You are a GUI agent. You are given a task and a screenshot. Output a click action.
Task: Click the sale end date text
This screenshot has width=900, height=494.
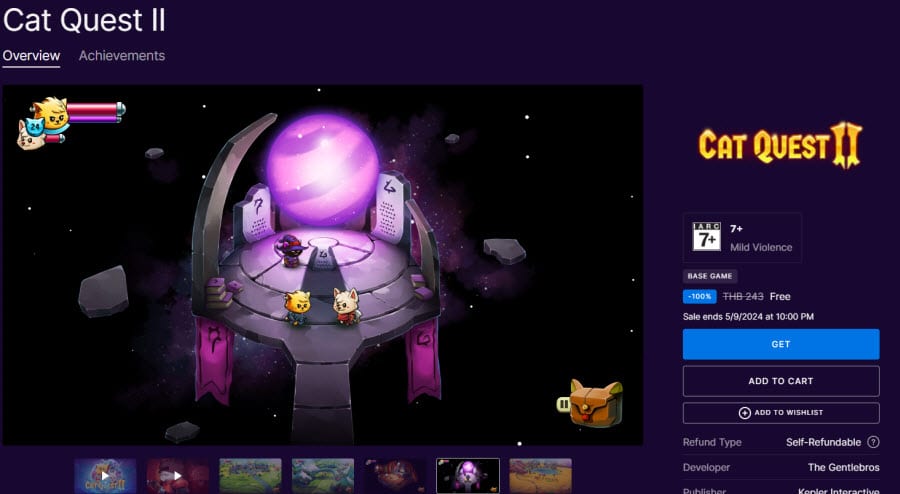(748, 317)
